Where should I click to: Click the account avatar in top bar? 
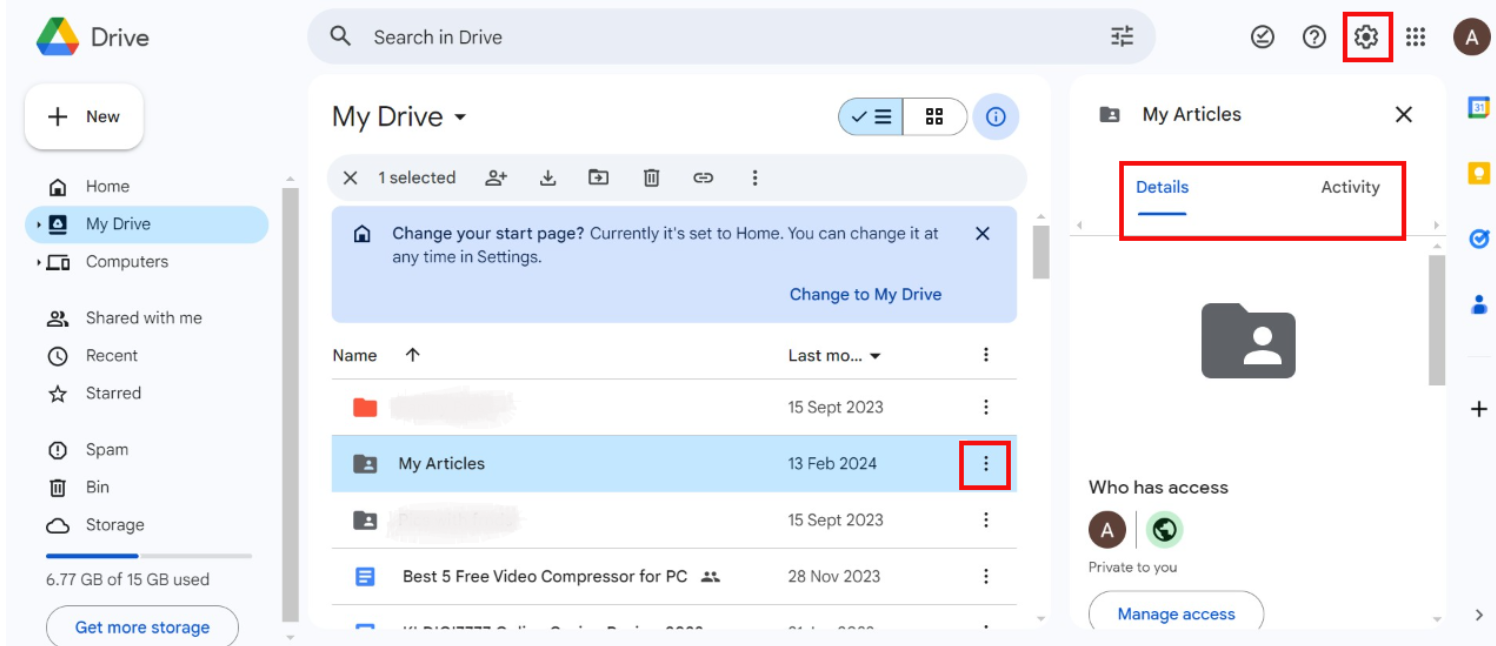click(1471, 37)
